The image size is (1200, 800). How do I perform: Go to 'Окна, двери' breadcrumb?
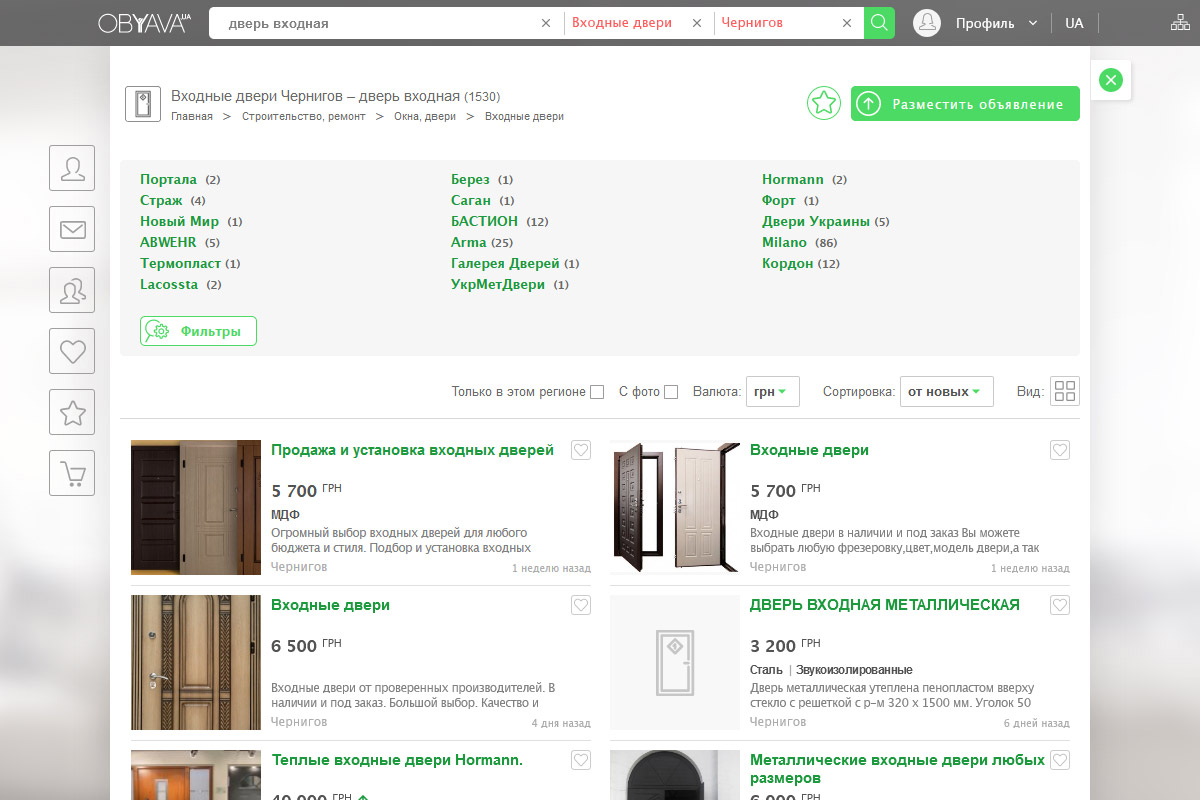tap(425, 117)
